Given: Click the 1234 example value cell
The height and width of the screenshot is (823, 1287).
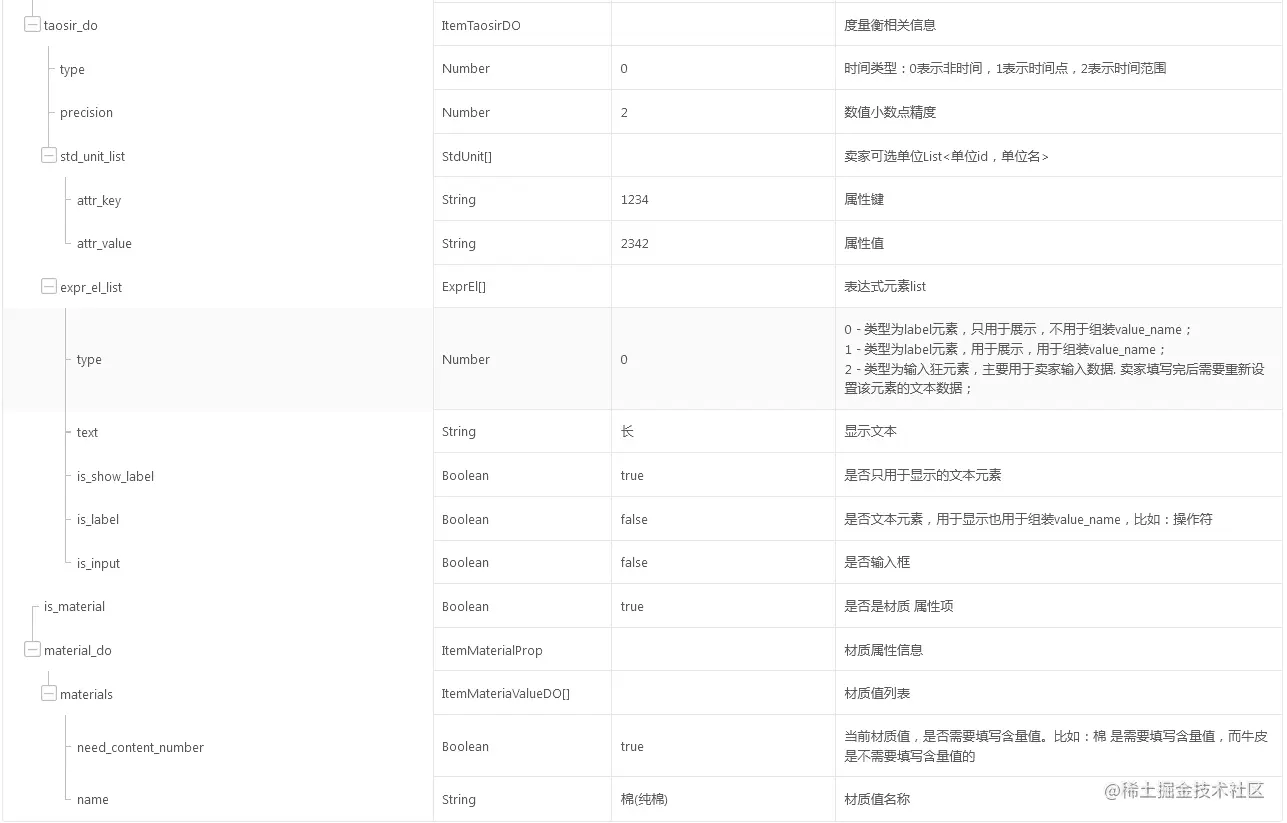Looking at the screenshot, I should (x=632, y=200).
